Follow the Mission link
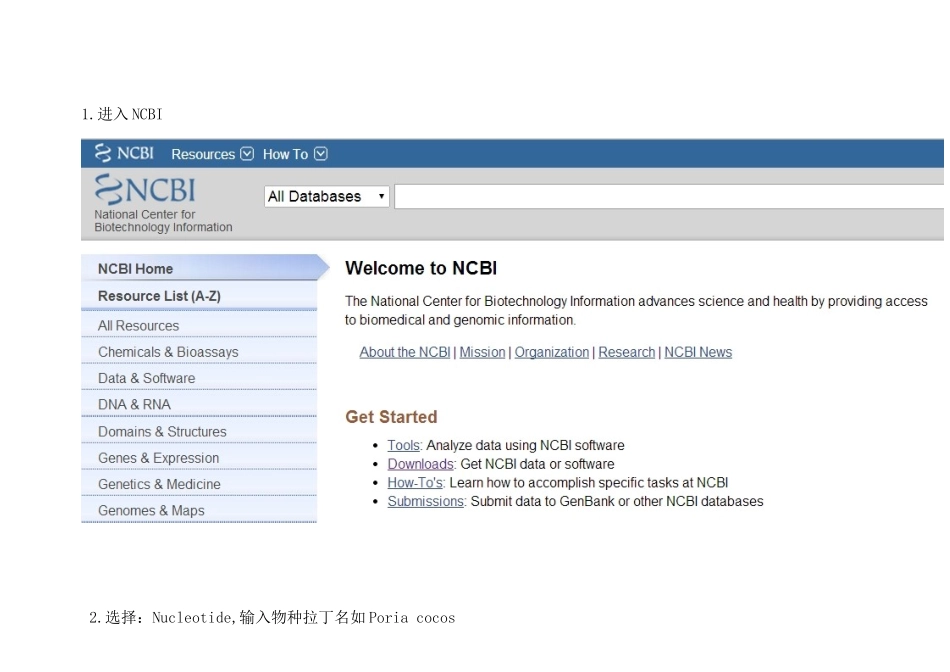 click(482, 352)
